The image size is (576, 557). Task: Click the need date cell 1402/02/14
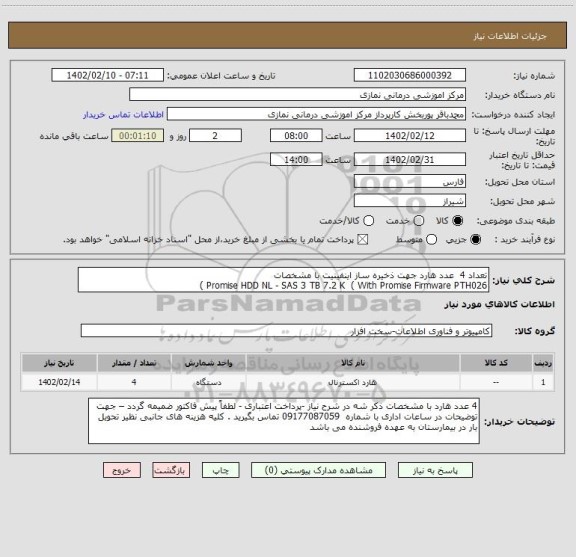(x=59, y=382)
